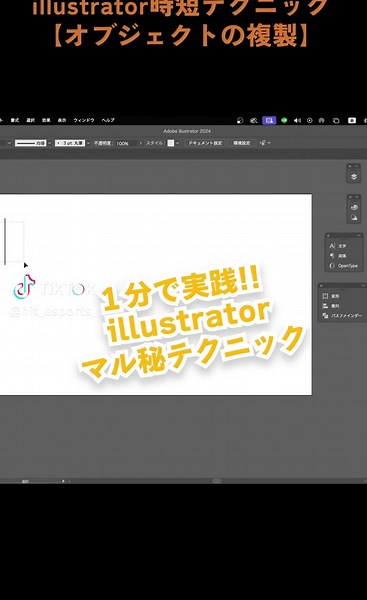The width and height of the screenshot is (367, 600).
Task: Expand the 3 pt. 丸筆 brush dropdown
Action: coord(88,143)
